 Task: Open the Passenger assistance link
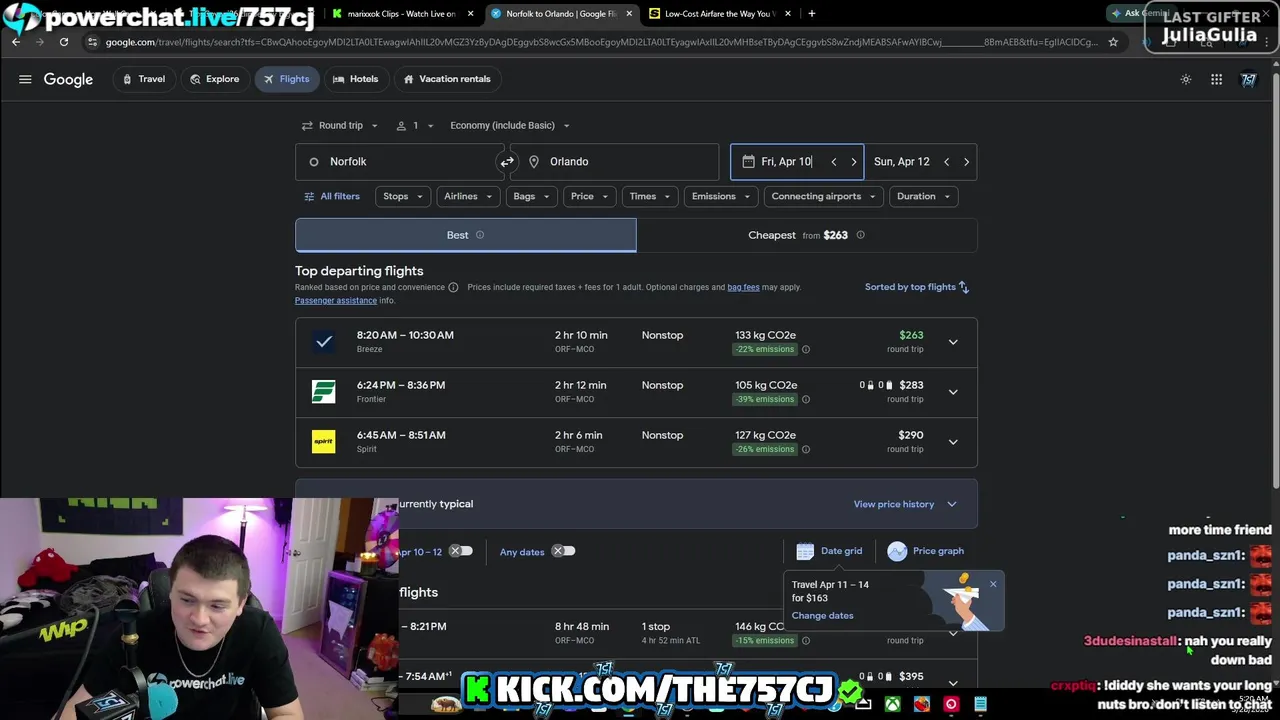pyautogui.click(x=336, y=300)
